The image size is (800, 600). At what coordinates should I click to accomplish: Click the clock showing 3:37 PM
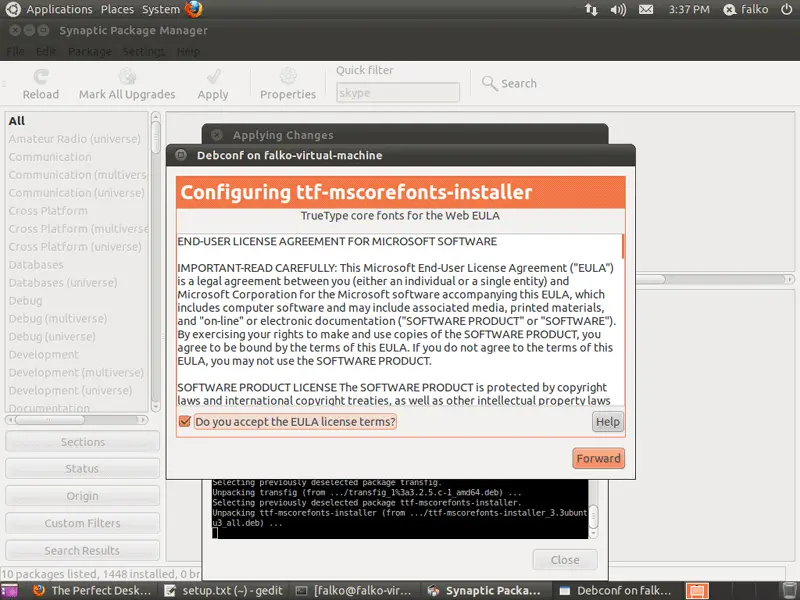pos(689,9)
